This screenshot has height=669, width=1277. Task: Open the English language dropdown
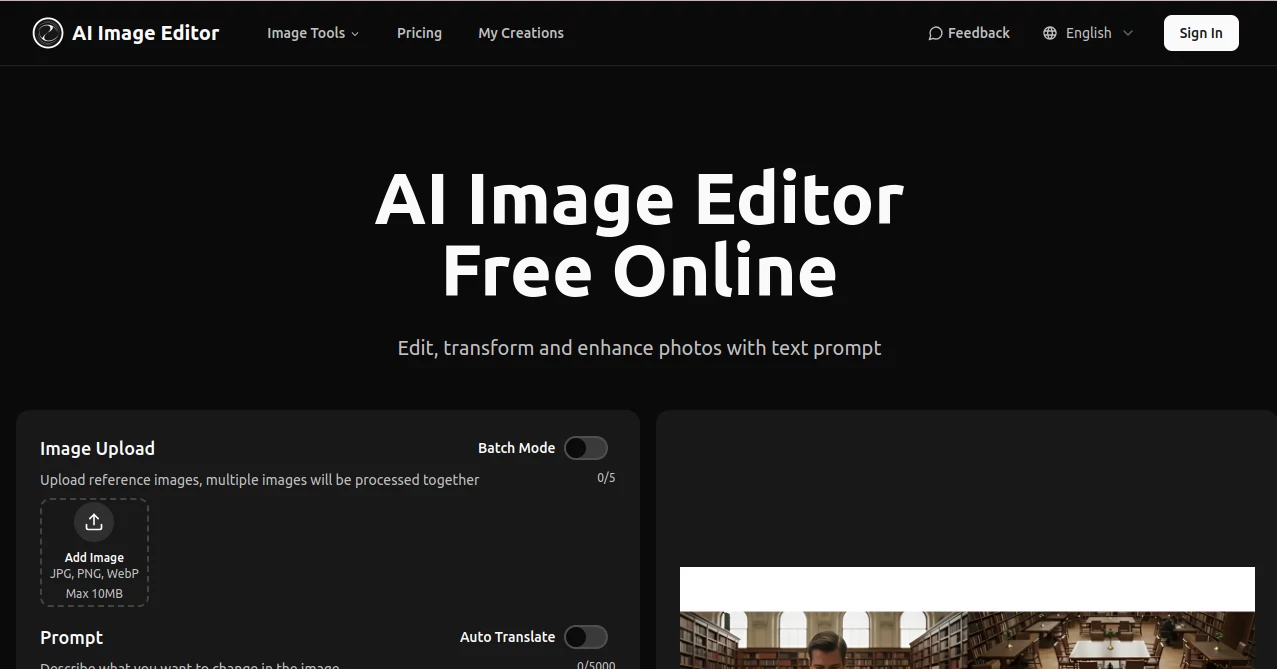coord(1087,32)
